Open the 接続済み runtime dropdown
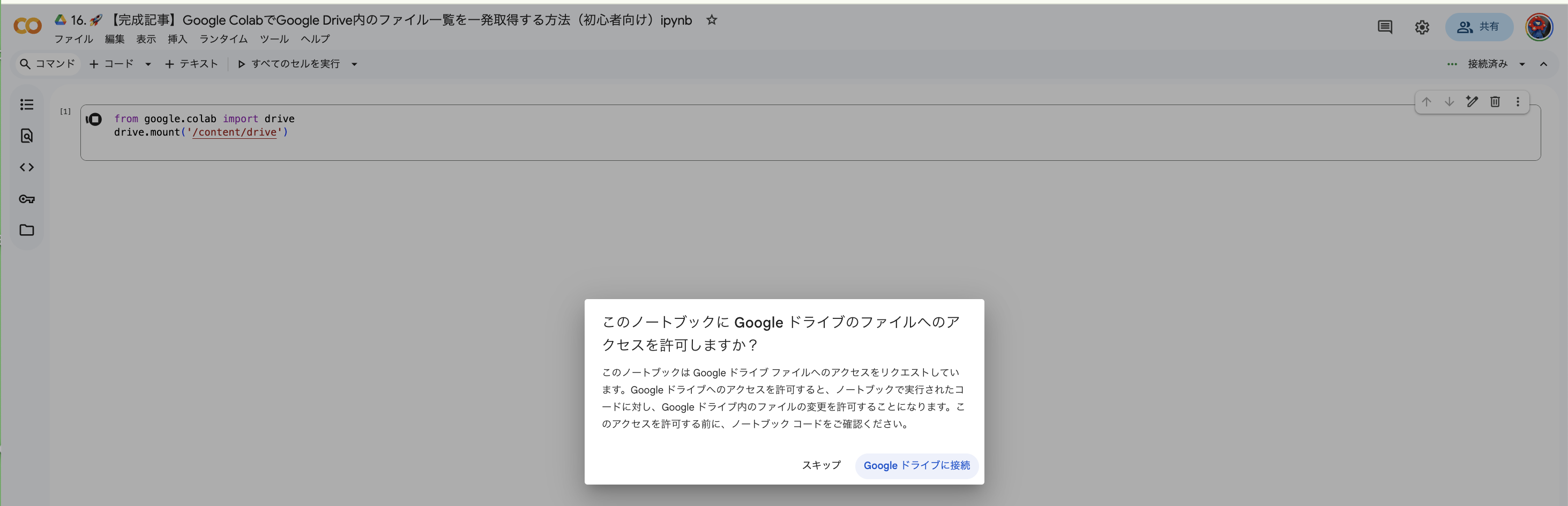1568x506 pixels. 1522,63
